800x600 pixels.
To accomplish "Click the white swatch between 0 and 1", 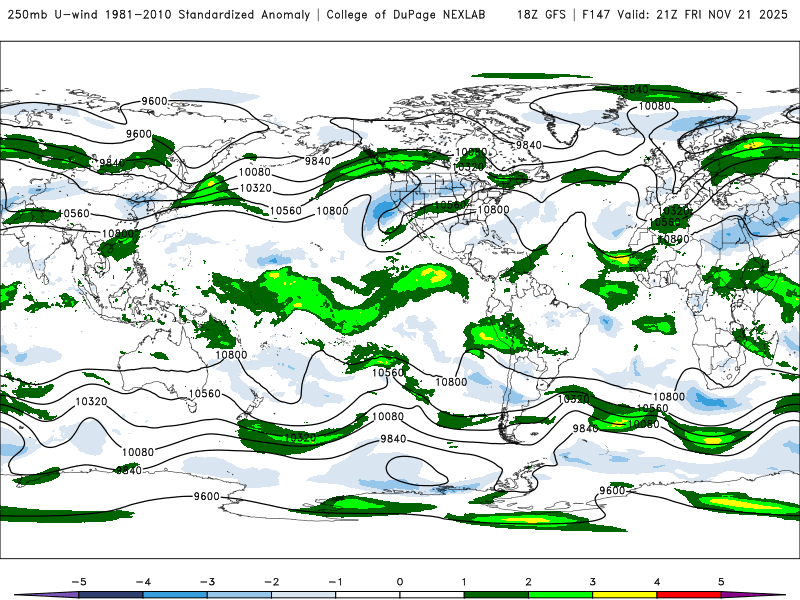I will point(432,595).
